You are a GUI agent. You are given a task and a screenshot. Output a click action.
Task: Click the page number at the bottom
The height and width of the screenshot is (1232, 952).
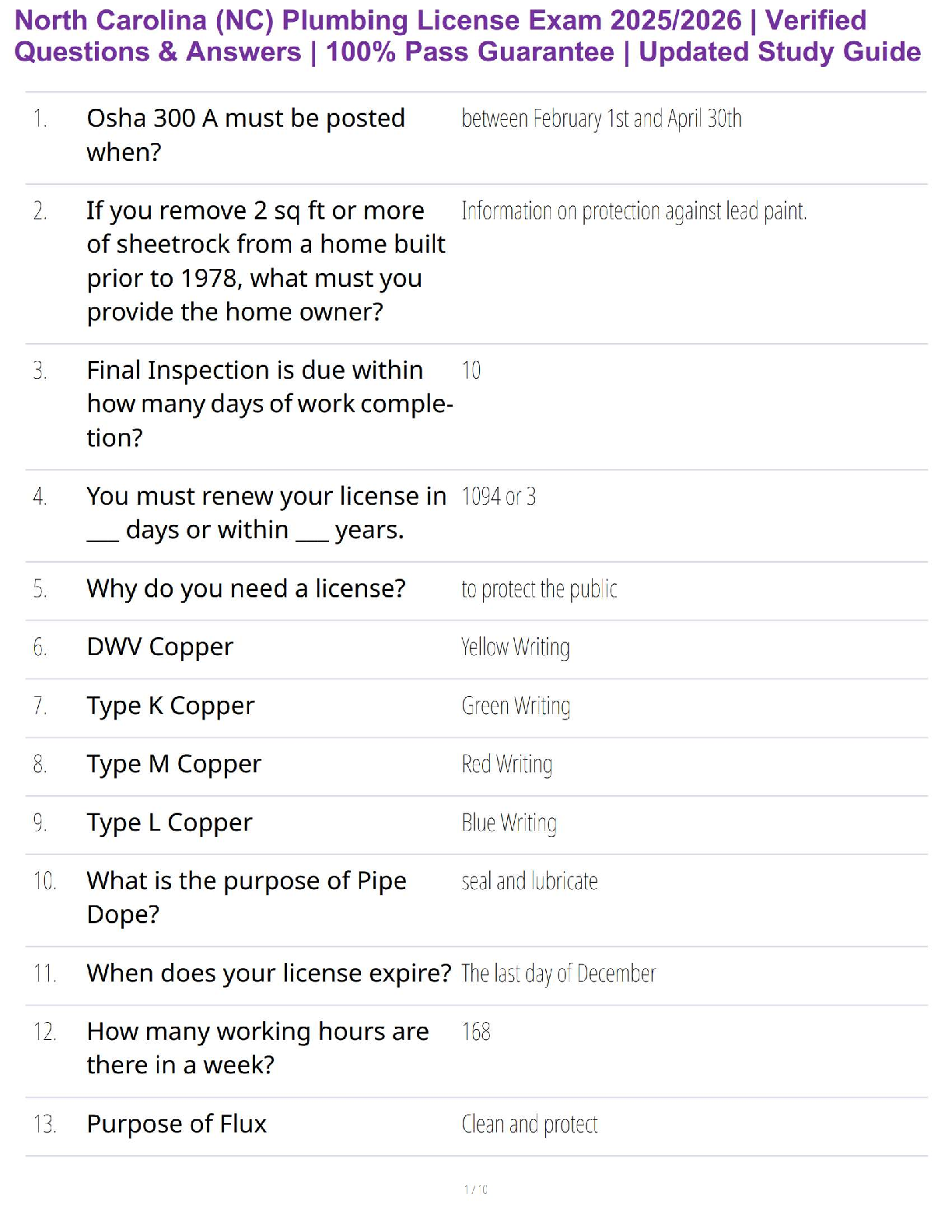click(x=475, y=1189)
